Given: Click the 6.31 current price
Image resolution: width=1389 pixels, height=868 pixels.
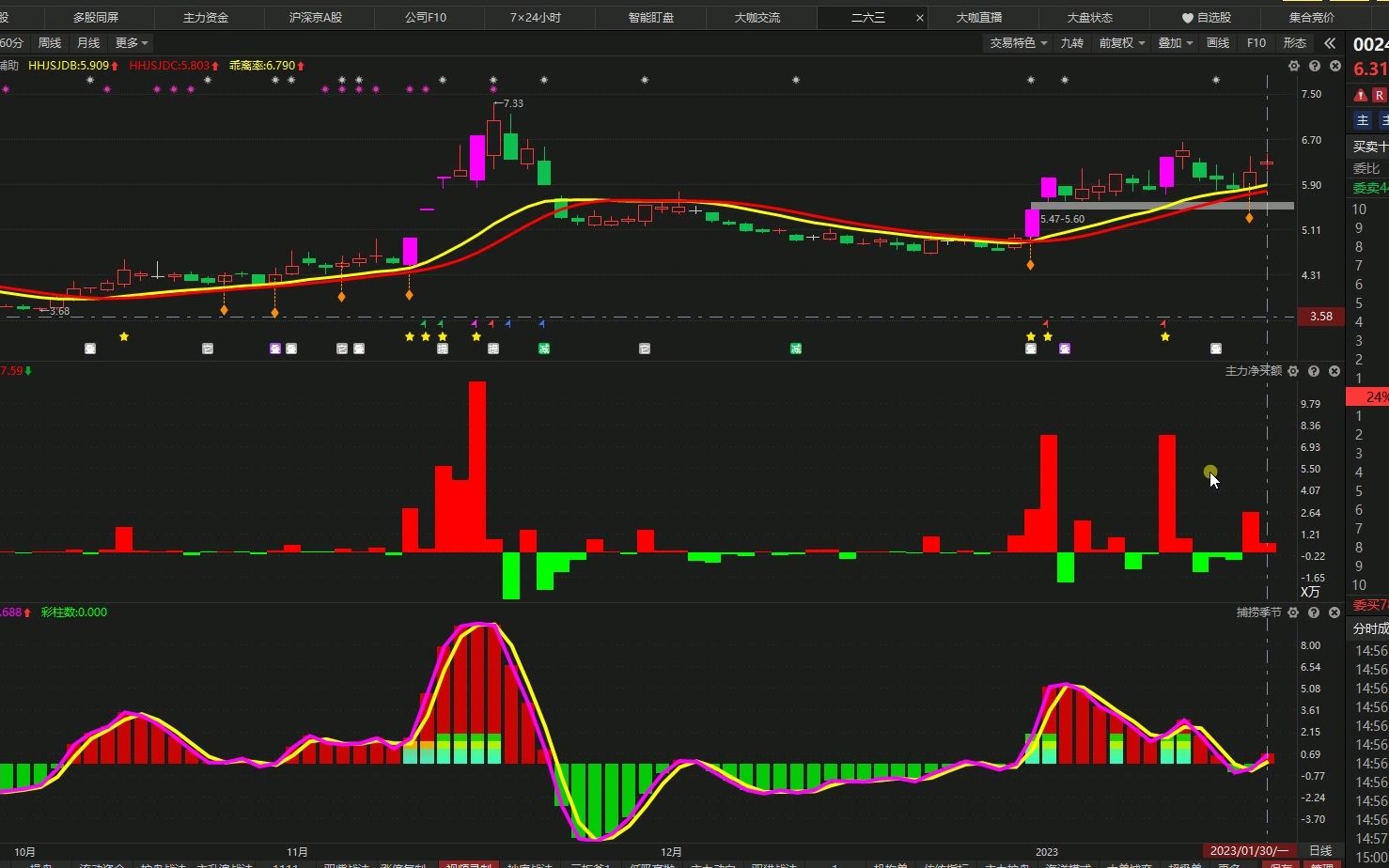Looking at the screenshot, I should (1371, 70).
